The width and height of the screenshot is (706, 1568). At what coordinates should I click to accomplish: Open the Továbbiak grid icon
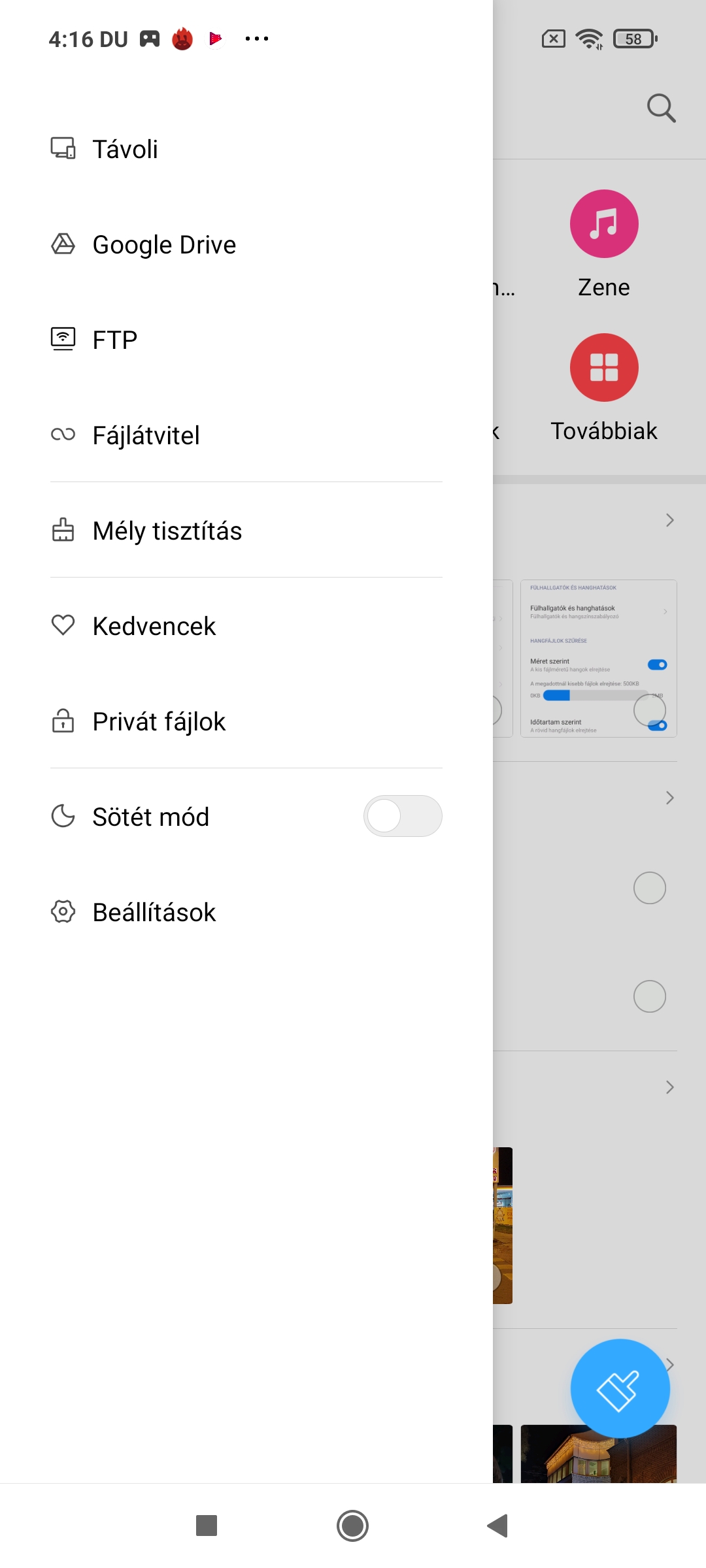point(604,367)
